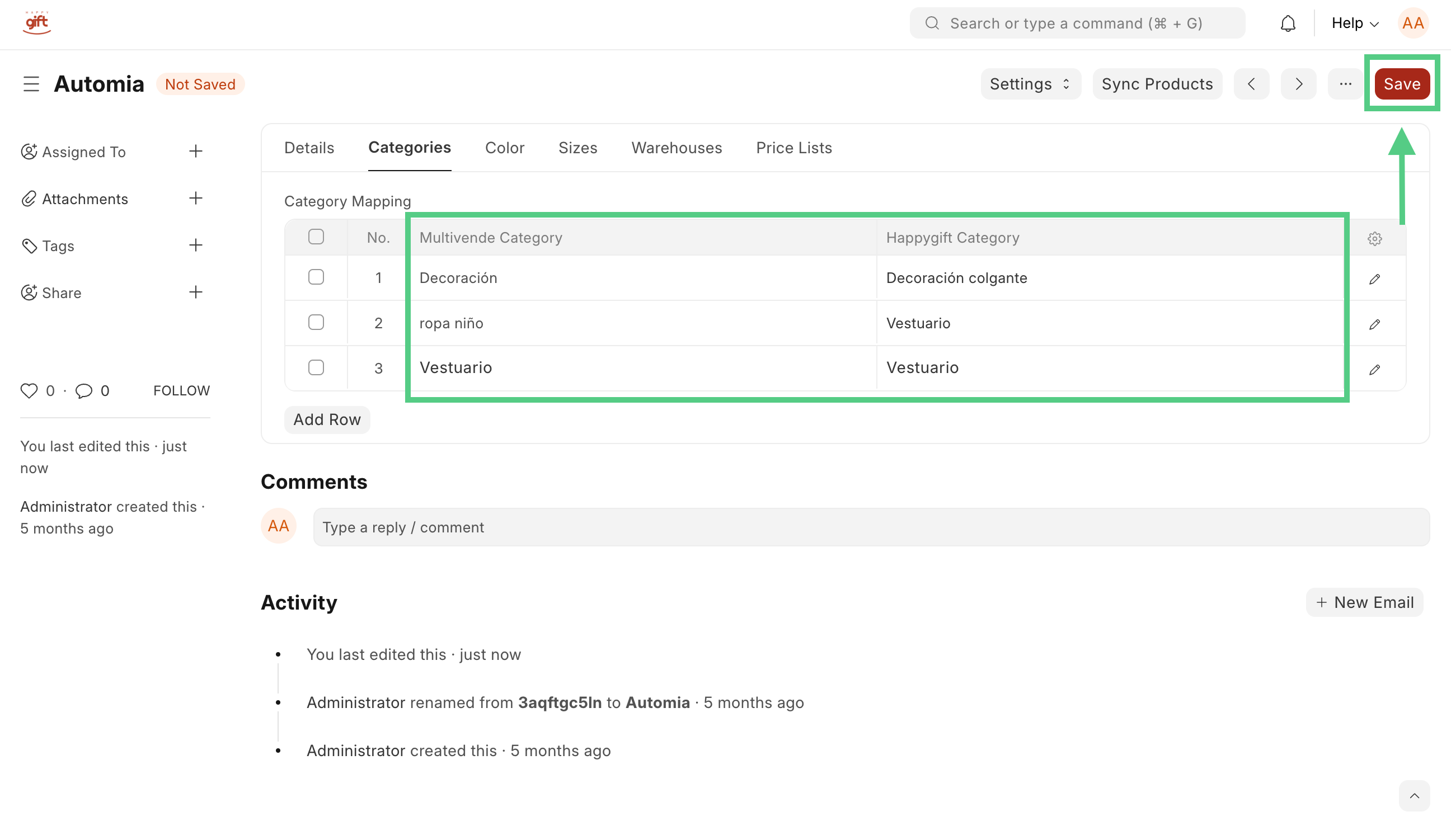Like this document with heart icon
Screen dimensions: 1451x840
point(29,391)
